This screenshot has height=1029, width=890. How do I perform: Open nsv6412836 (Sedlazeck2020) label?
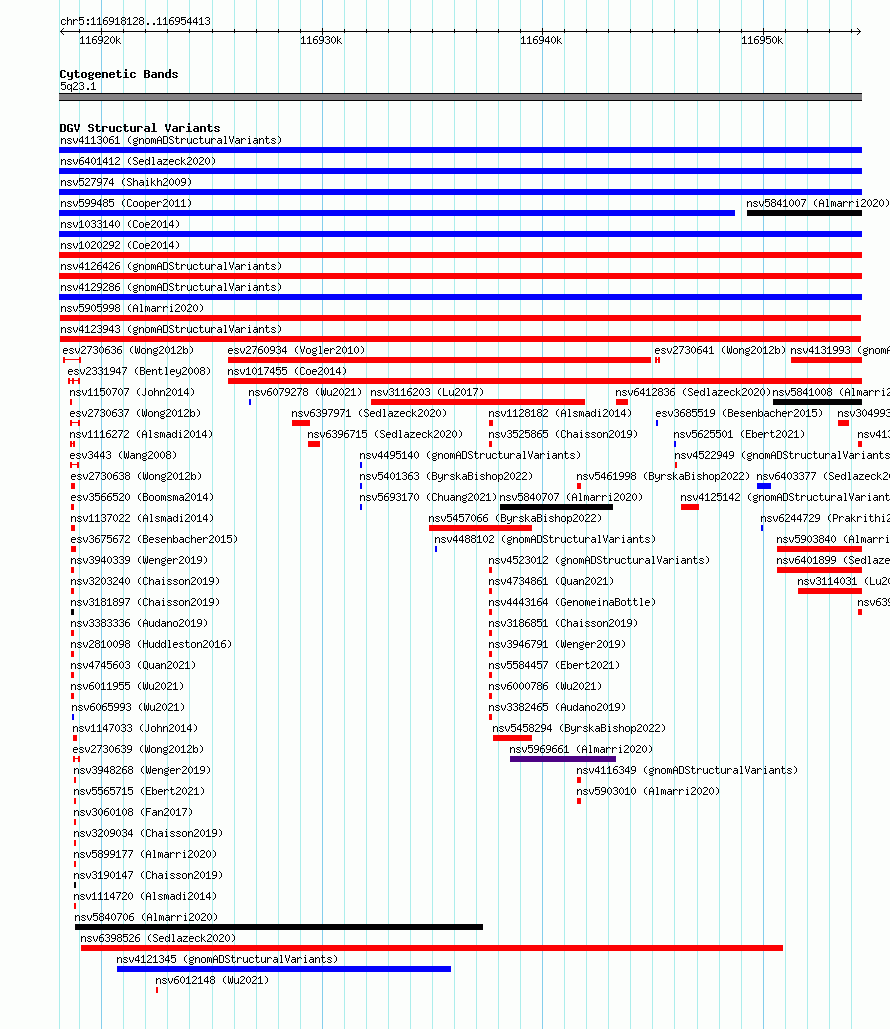[x=693, y=392]
